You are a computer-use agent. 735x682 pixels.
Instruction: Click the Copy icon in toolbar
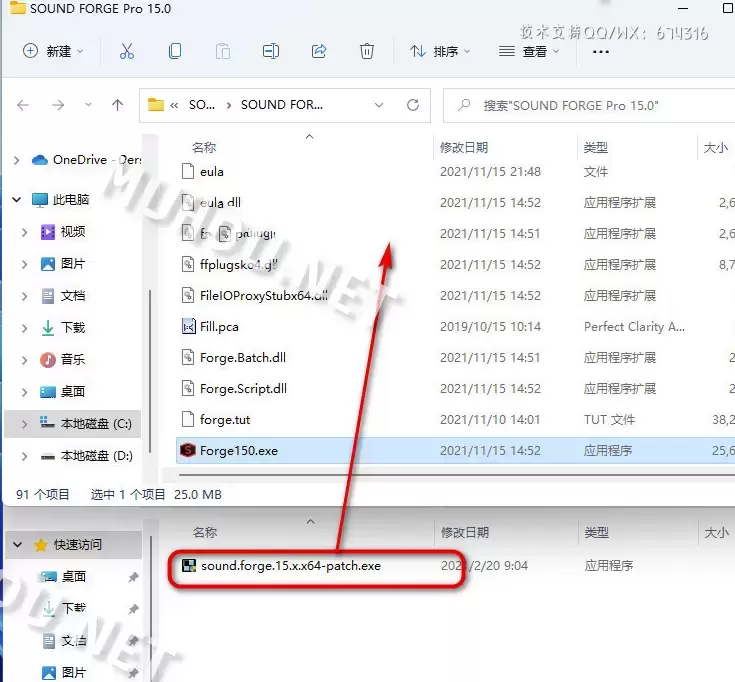pyautogui.click(x=175, y=51)
